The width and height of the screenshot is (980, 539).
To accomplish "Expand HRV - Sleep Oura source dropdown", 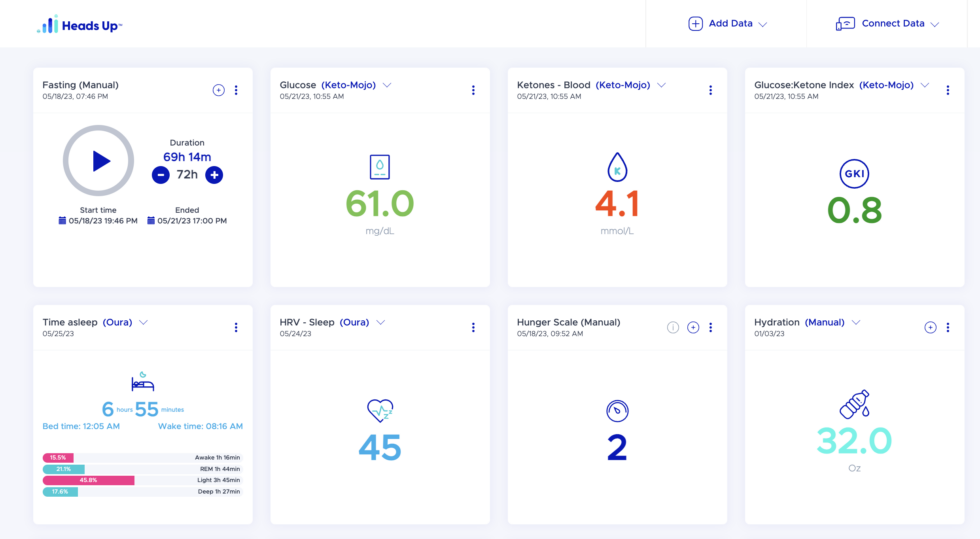I will [x=381, y=322].
